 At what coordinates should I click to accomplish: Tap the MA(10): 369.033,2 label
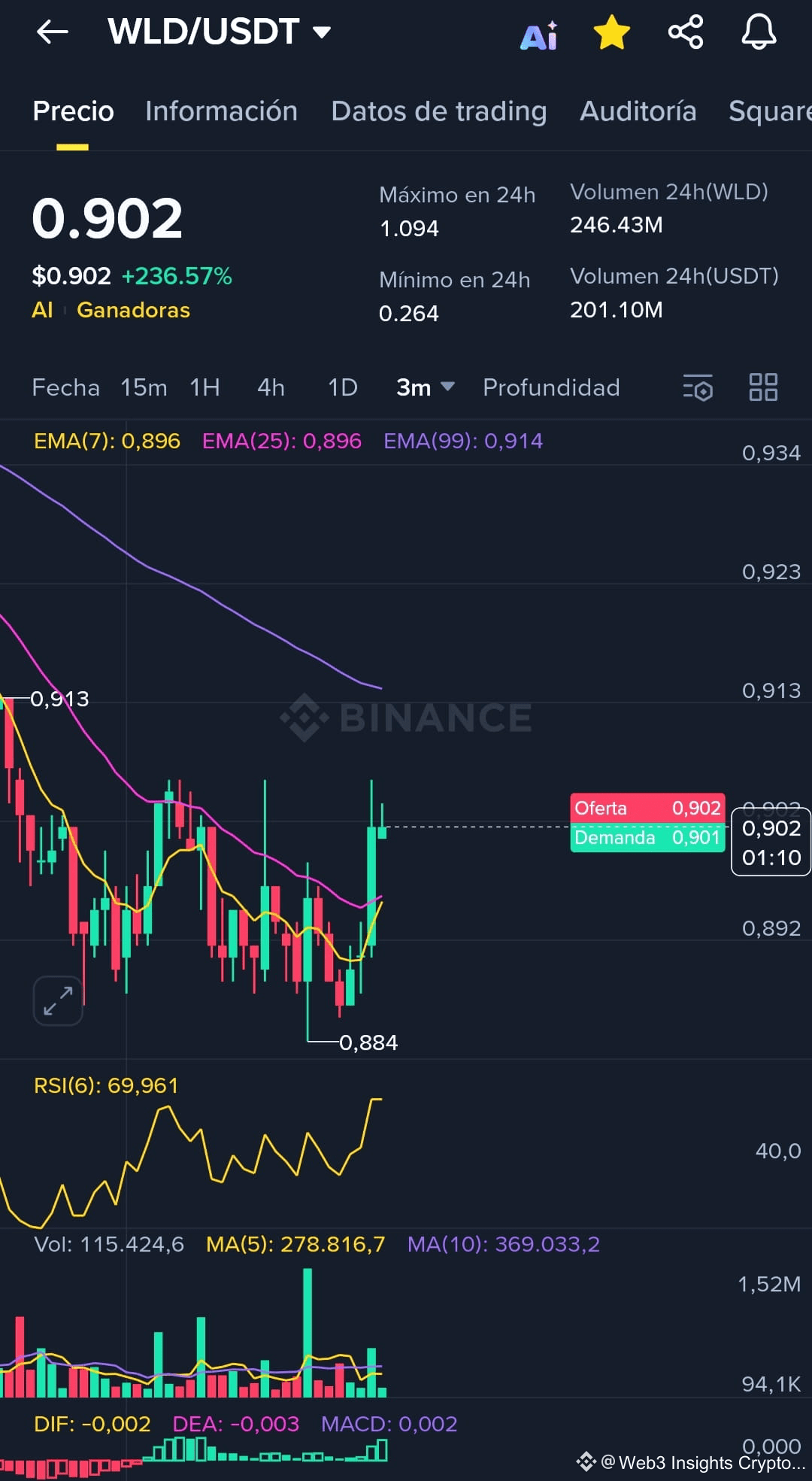click(x=504, y=1244)
